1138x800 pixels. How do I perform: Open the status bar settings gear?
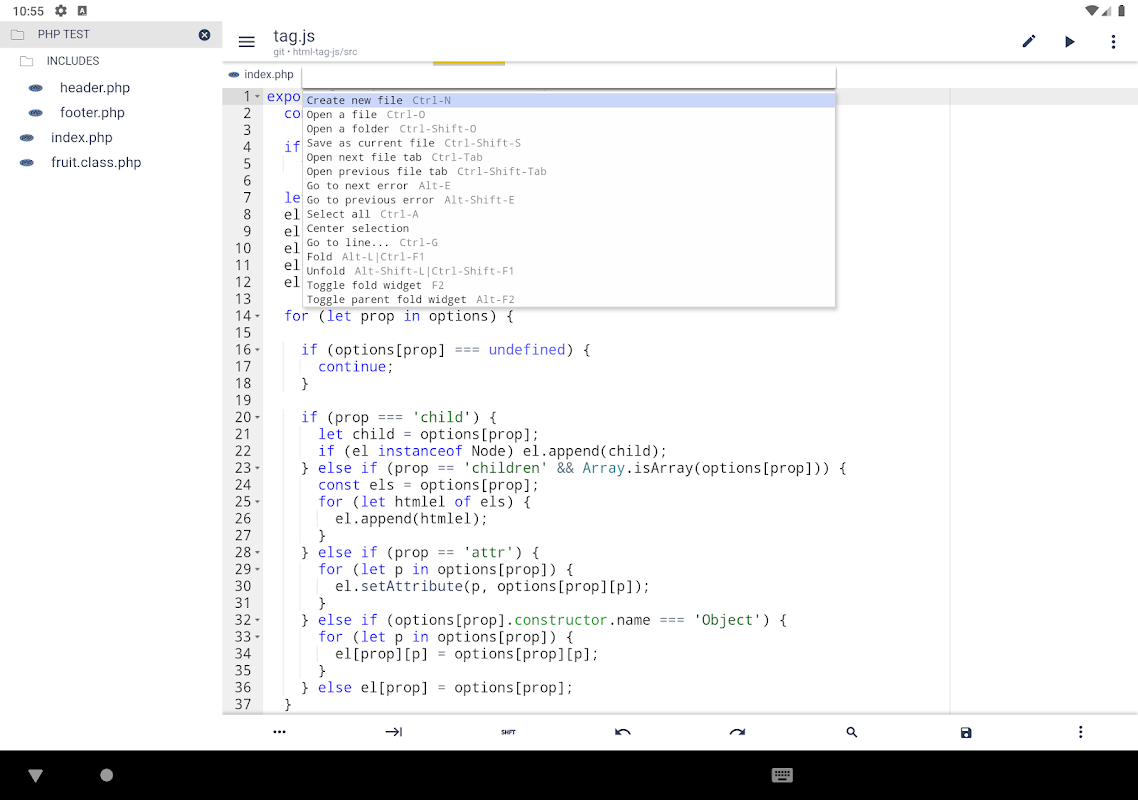coord(61,11)
